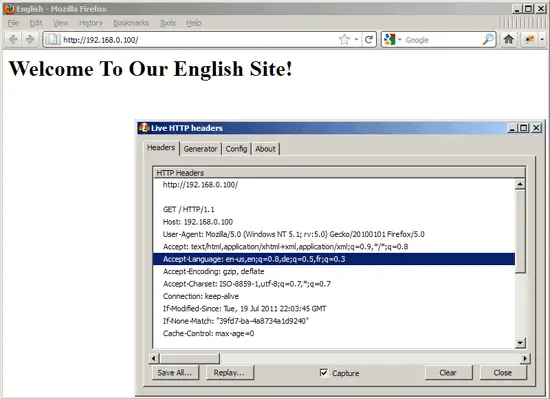Screen dimensions: 550x399
Task: Open the Edit menu
Action: (36, 23)
